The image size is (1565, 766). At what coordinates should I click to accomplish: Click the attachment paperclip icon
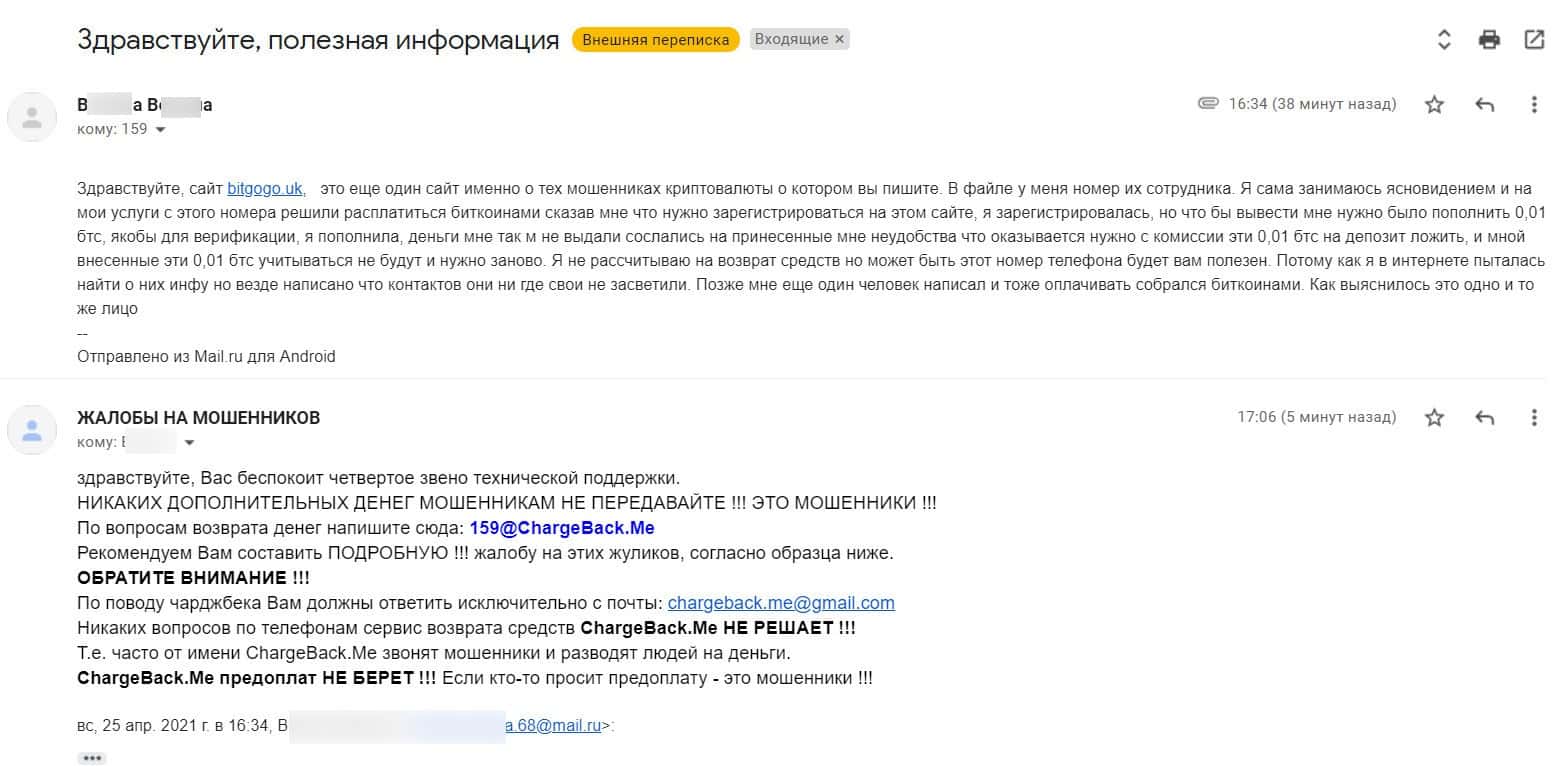tap(1208, 104)
